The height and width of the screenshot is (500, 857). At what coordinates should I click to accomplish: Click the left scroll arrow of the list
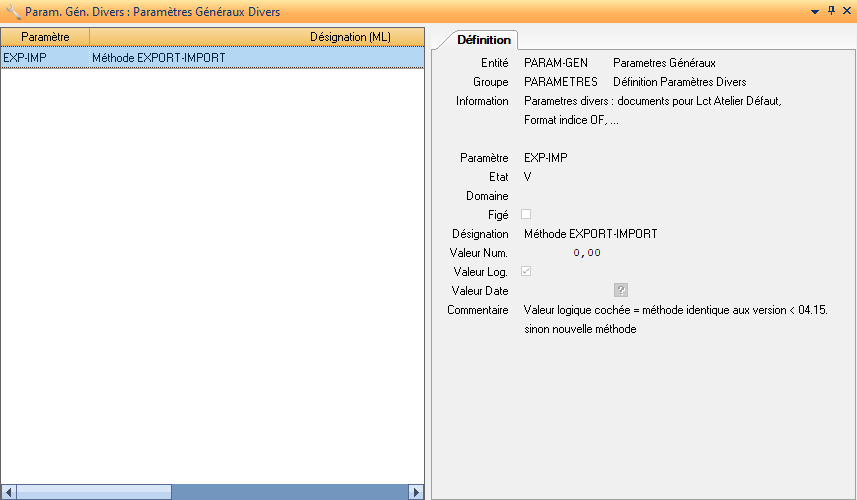(x=9, y=492)
